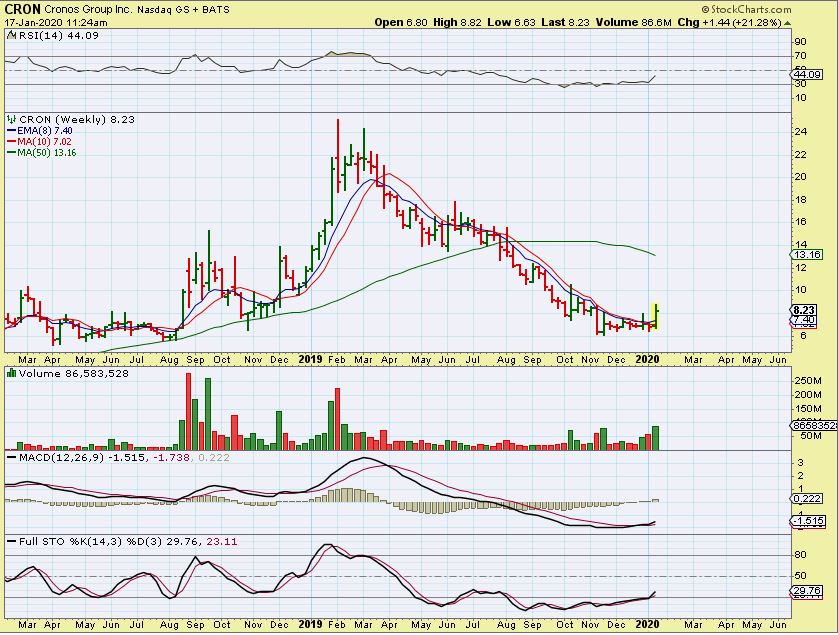Click the 2019 label on stochastic panel date axis
Screen dimensions: 838x635
(310, 624)
